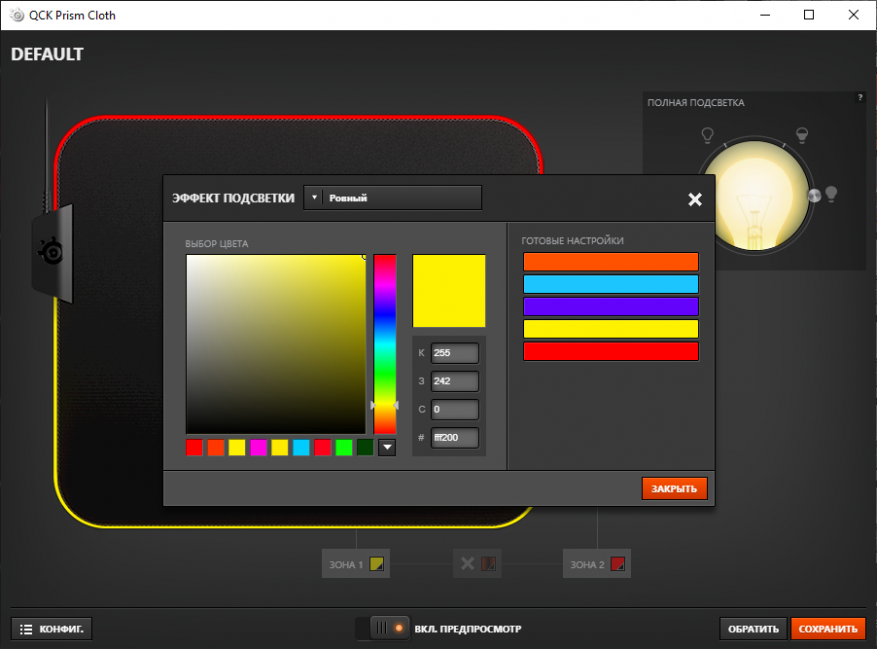Click the SteelSeries logo on mousepad connector
Image resolution: width=877 pixels, height=649 pixels.
click(51, 252)
